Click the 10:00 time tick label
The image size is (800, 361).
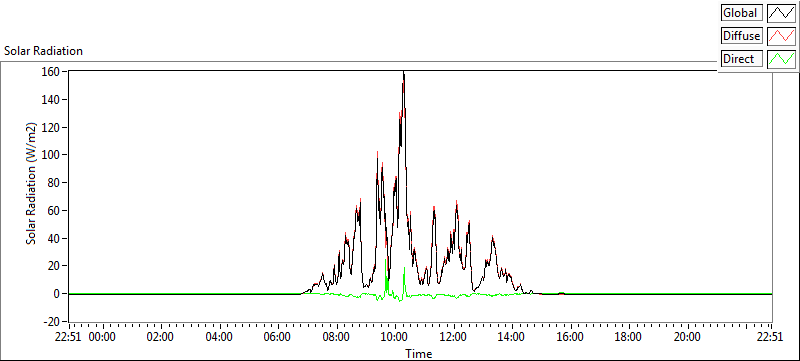pos(395,337)
